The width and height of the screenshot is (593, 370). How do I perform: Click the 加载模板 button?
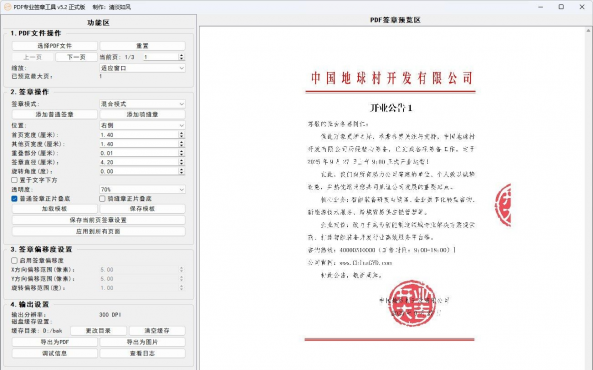coord(54,209)
